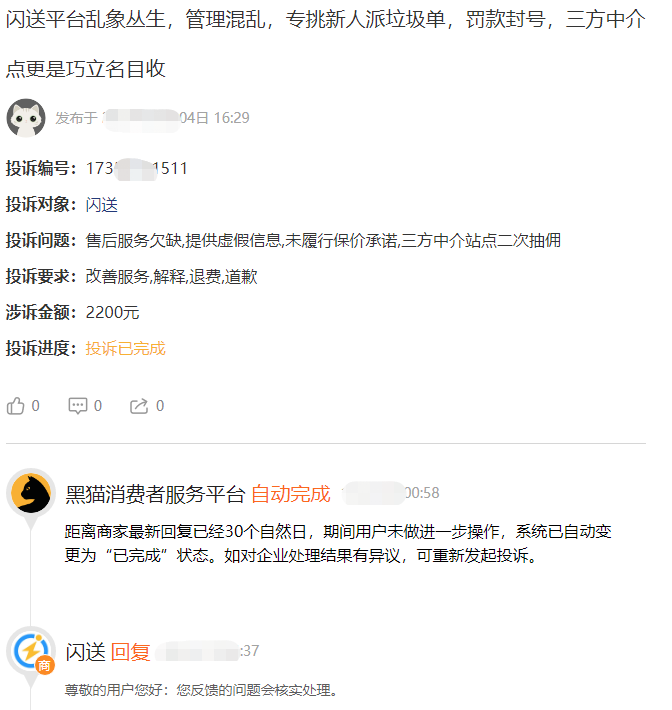Click the 闪送 merchant lightning avatar

31,651
